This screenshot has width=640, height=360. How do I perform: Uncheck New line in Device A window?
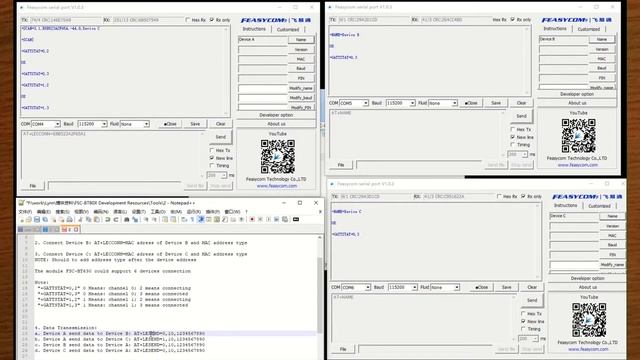(x=212, y=158)
